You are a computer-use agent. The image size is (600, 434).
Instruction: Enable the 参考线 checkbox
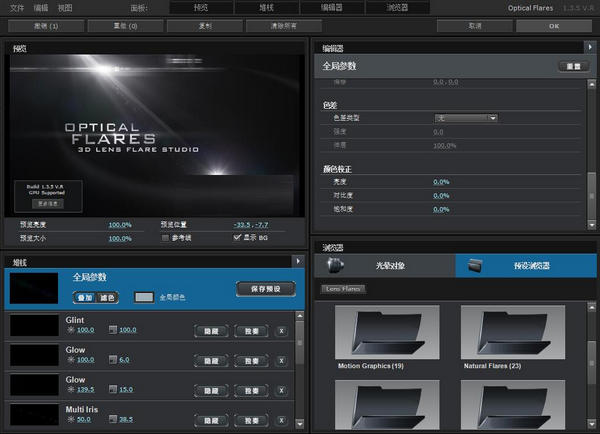pyautogui.click(x=165, y=238)
